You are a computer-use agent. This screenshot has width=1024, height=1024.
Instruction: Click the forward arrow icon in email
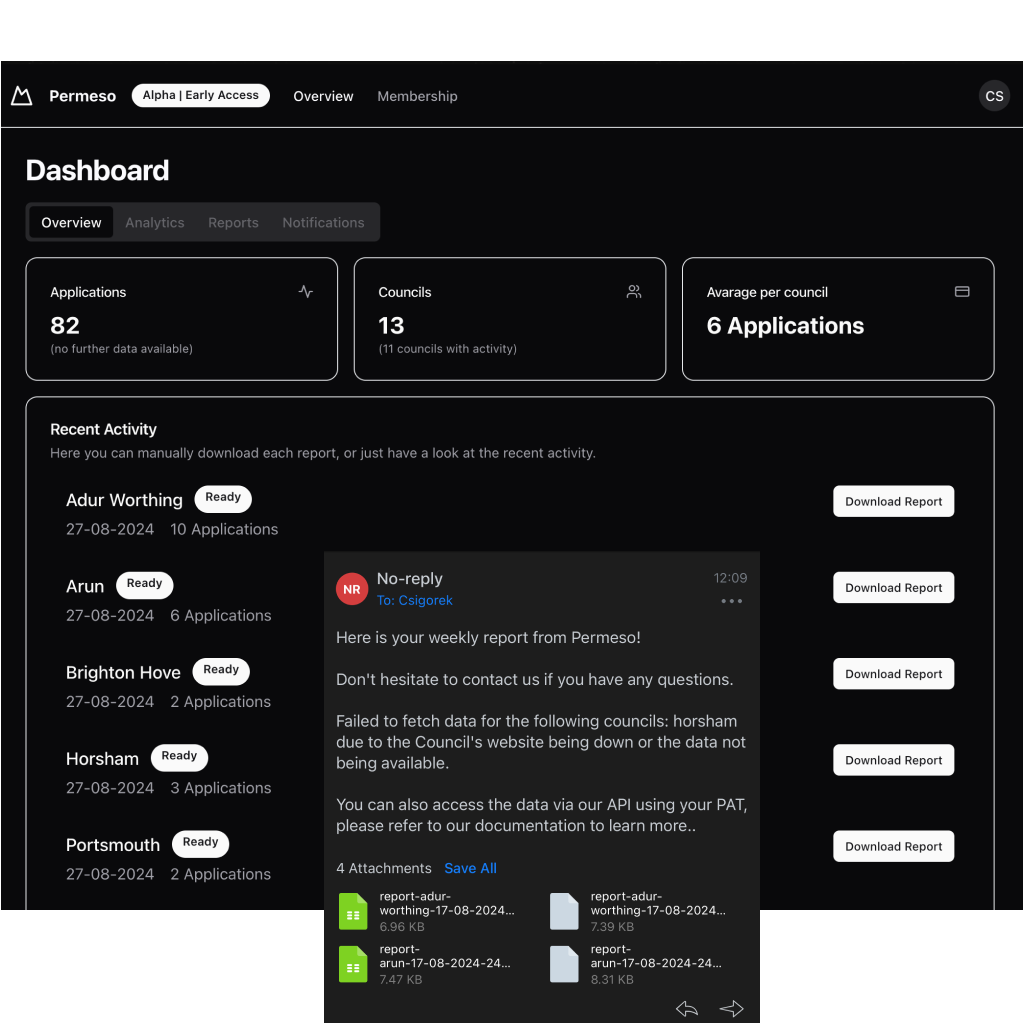[x=732, y=1008]
